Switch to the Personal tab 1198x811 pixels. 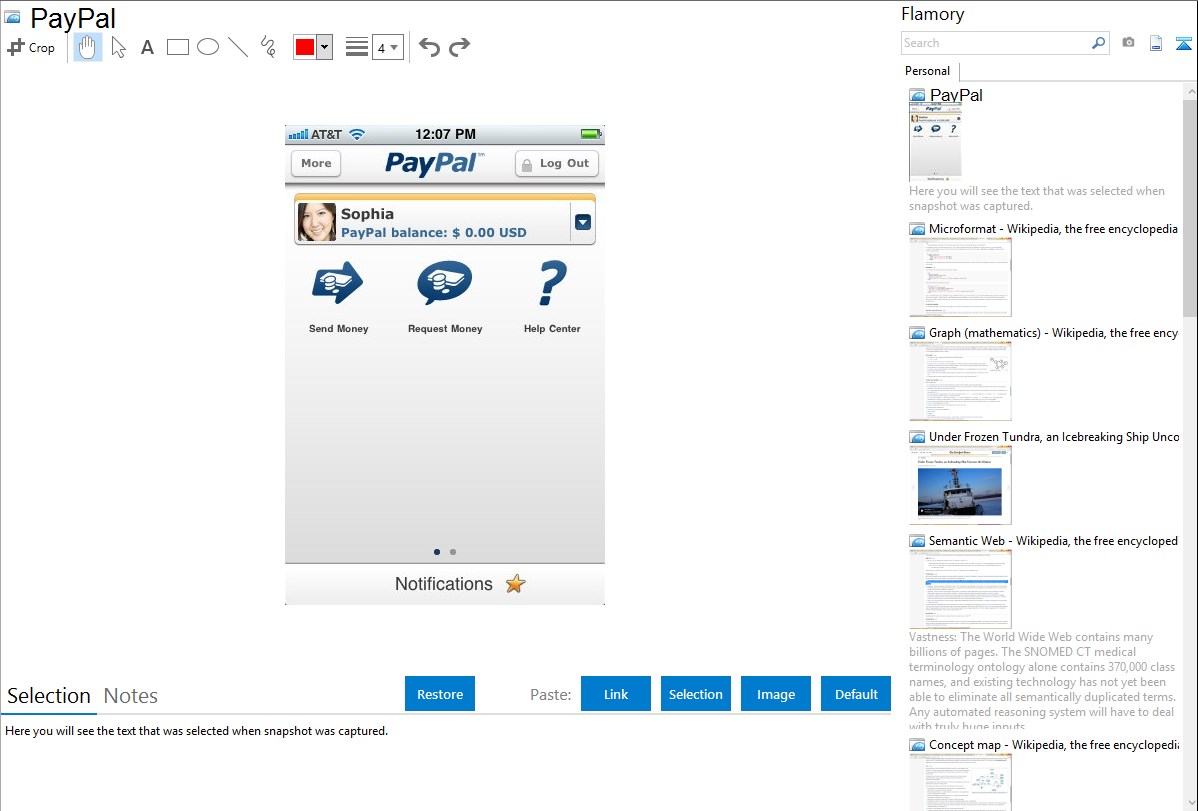coord(928,70)
